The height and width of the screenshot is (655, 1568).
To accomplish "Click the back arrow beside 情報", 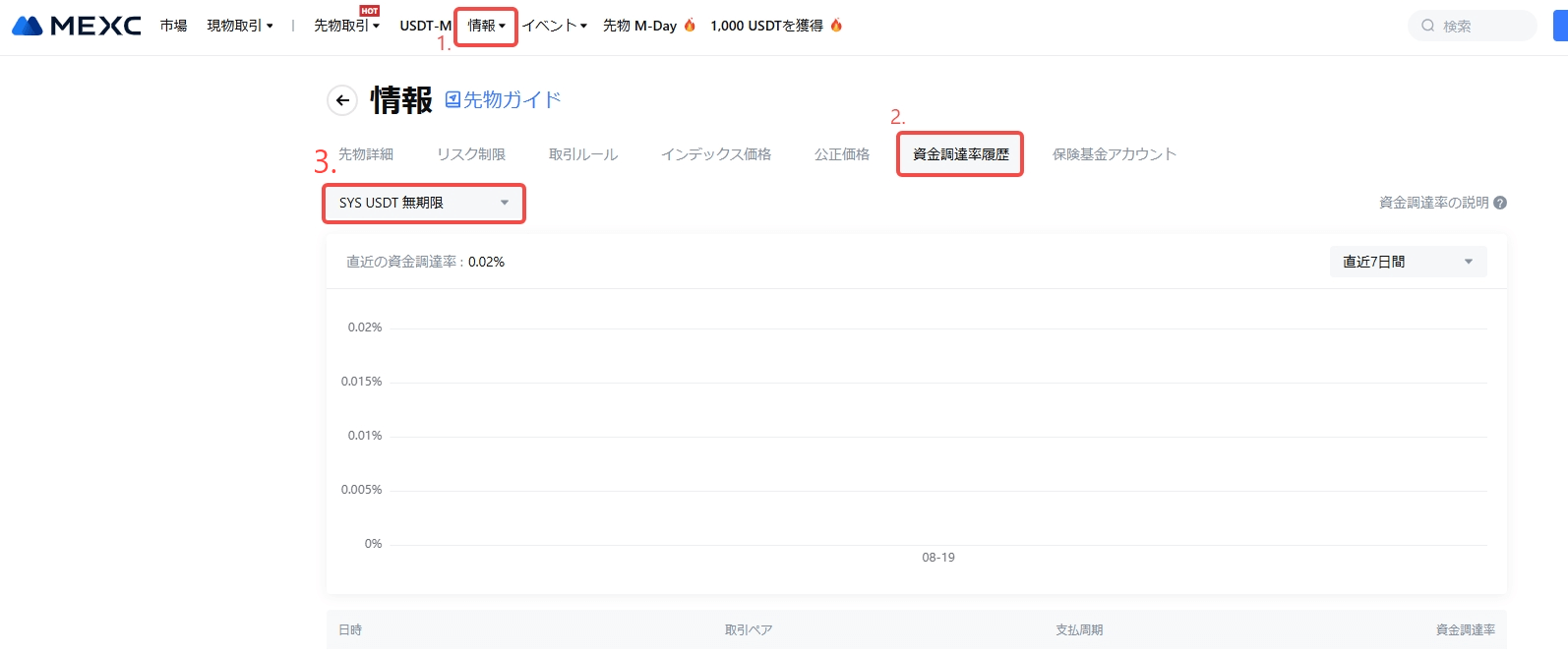I will coord(342,100).
